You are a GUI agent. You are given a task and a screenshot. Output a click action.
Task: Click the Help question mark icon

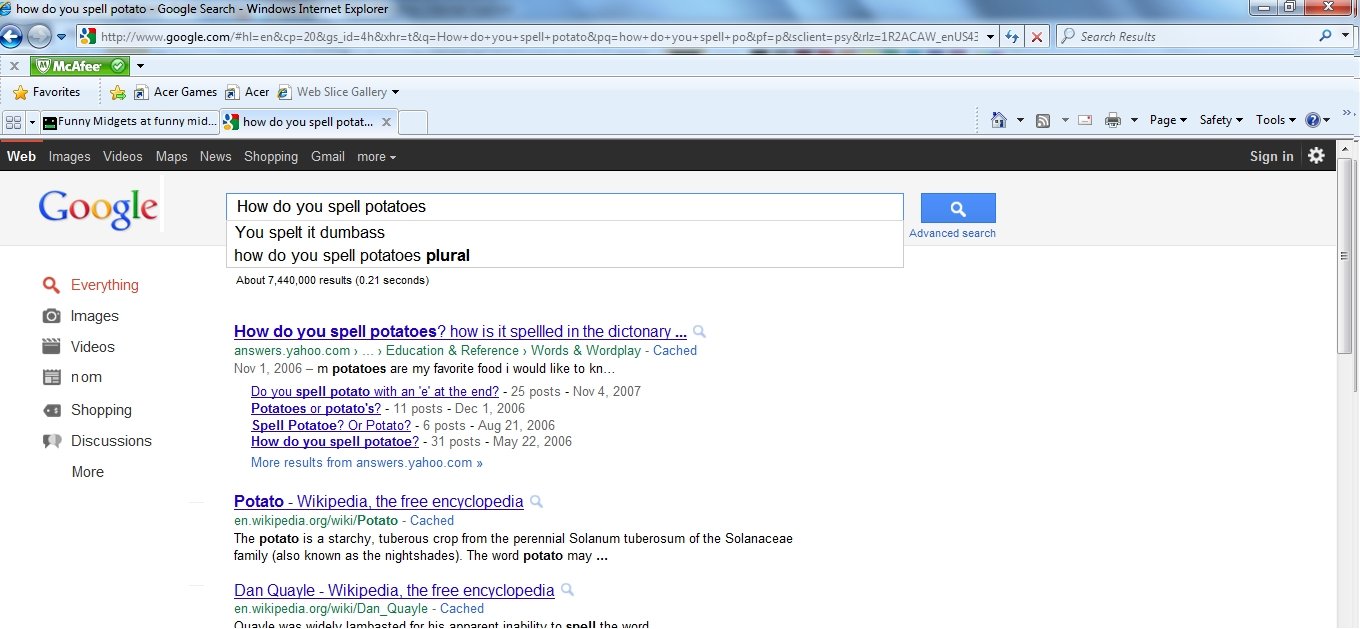tap(1313, 120)
